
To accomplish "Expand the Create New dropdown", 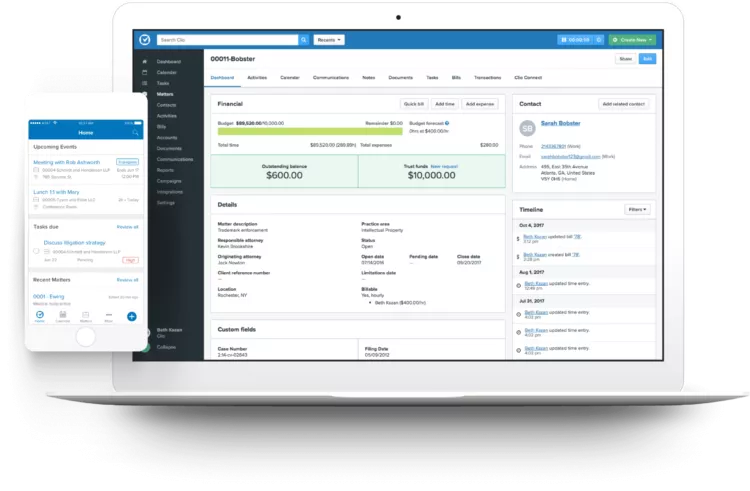I will 632,40.
